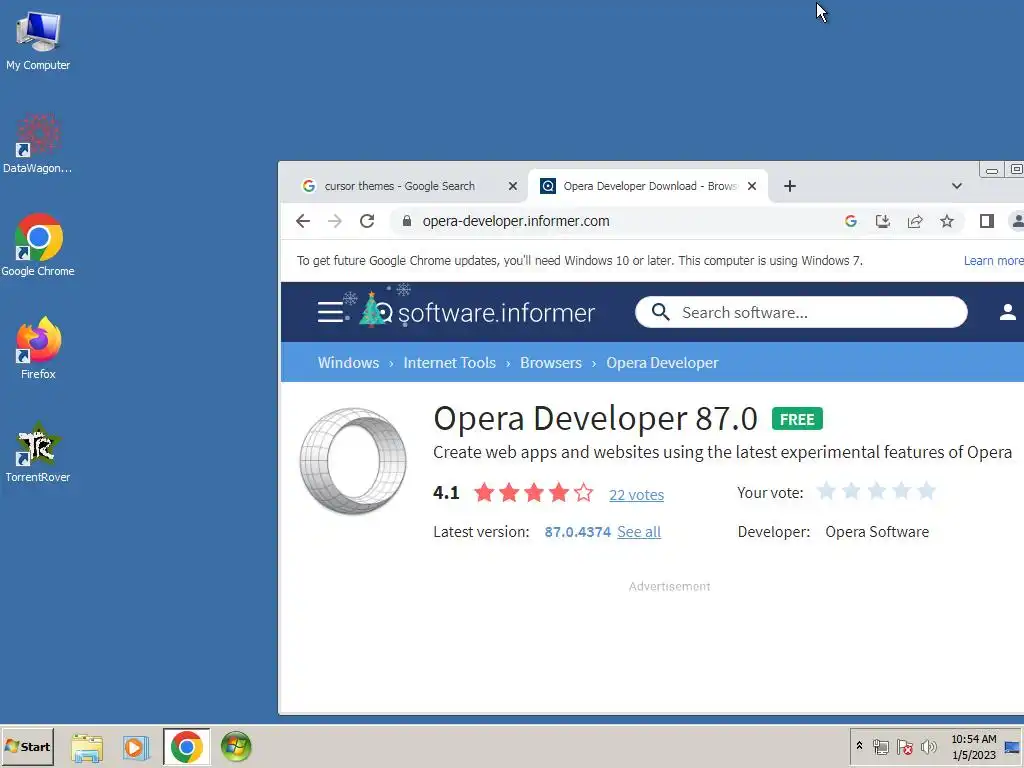
Task: Go to Windows breadcrumb
Action: click(348, 363)
